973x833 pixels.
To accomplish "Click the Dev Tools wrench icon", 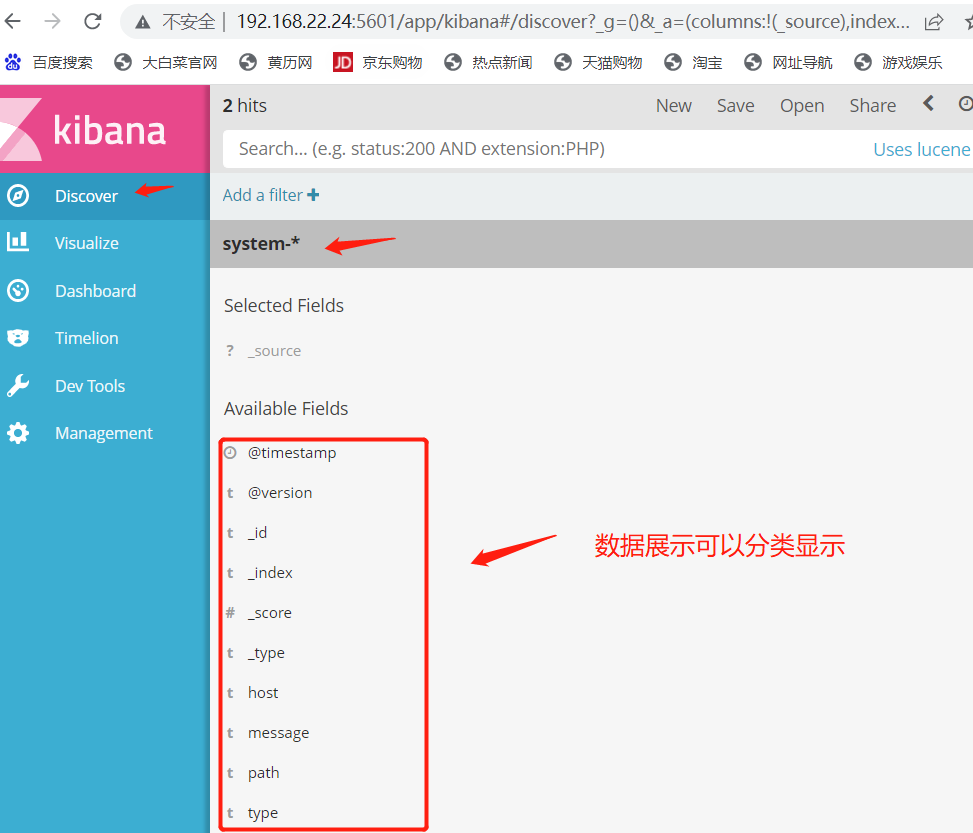I will pos(18,385).
